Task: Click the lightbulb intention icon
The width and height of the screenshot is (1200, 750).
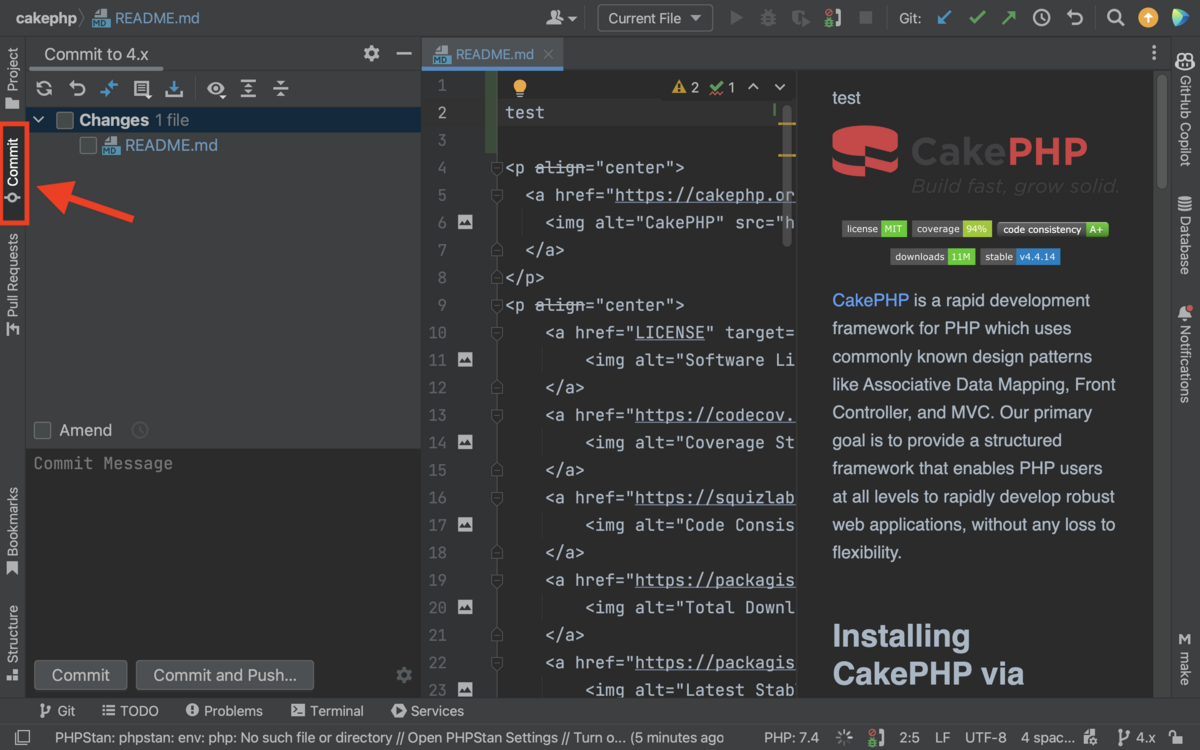Action: pos(520,88)
